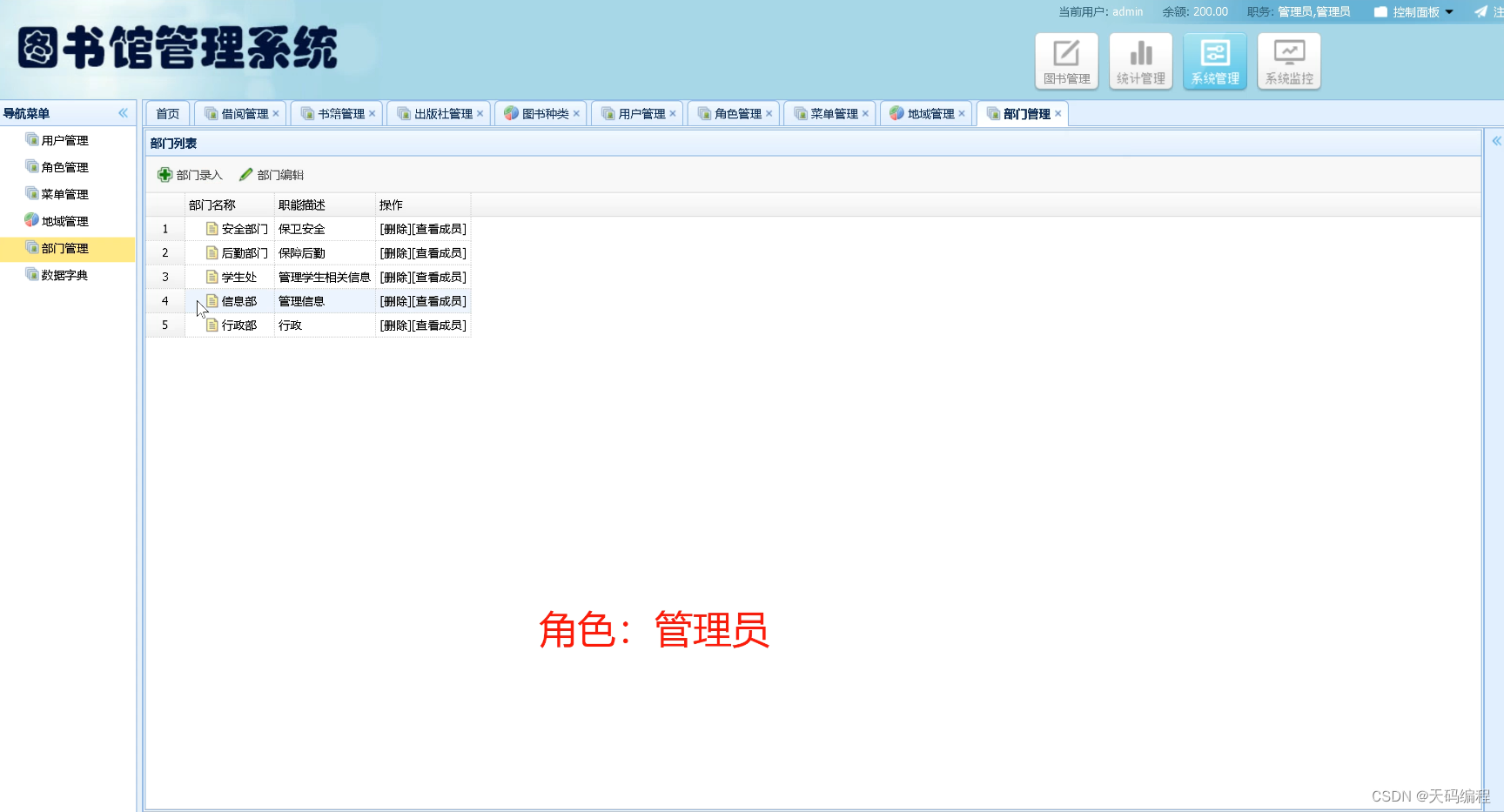Image resolution: width=1504 pixels, height=812 pixels.
Task: Expand the right side collapsed panel
Action: click(x=1496, y=141)
